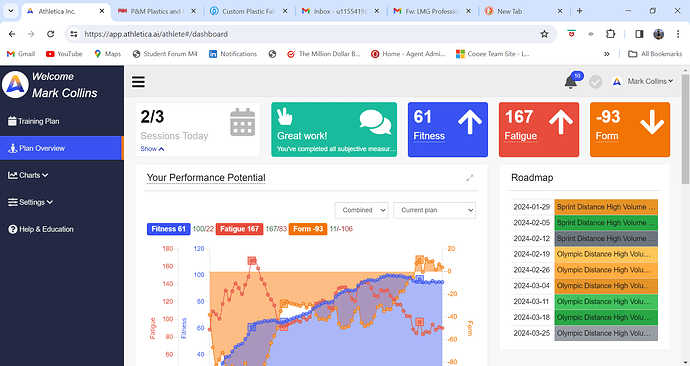The height and width of the screenshot is (366, 690).
Task: Reload the Athletica dashboard page
Action: tap(51, 34)
